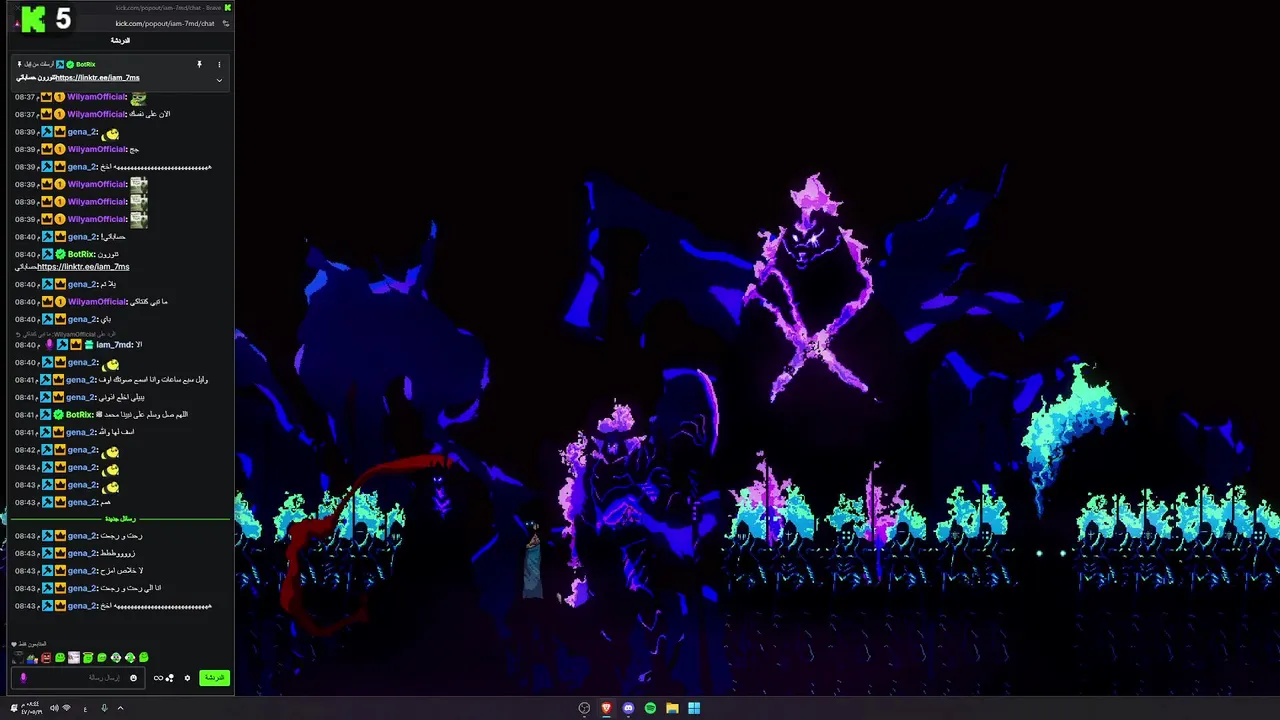This screenshot has height=720, width=1280.
Task: Collapse the pinned message with the chevron
Action: (x=219, y=80)
